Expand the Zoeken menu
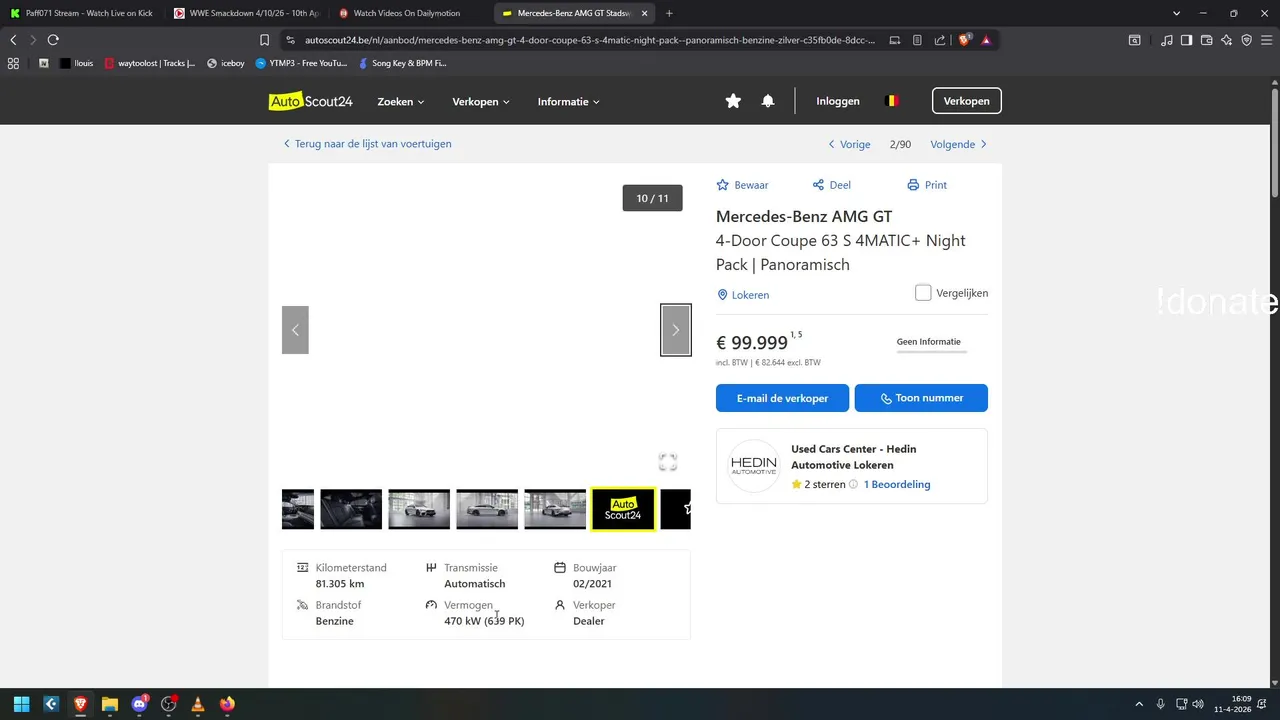This screenshot has height=720, width=1280. 401,101
